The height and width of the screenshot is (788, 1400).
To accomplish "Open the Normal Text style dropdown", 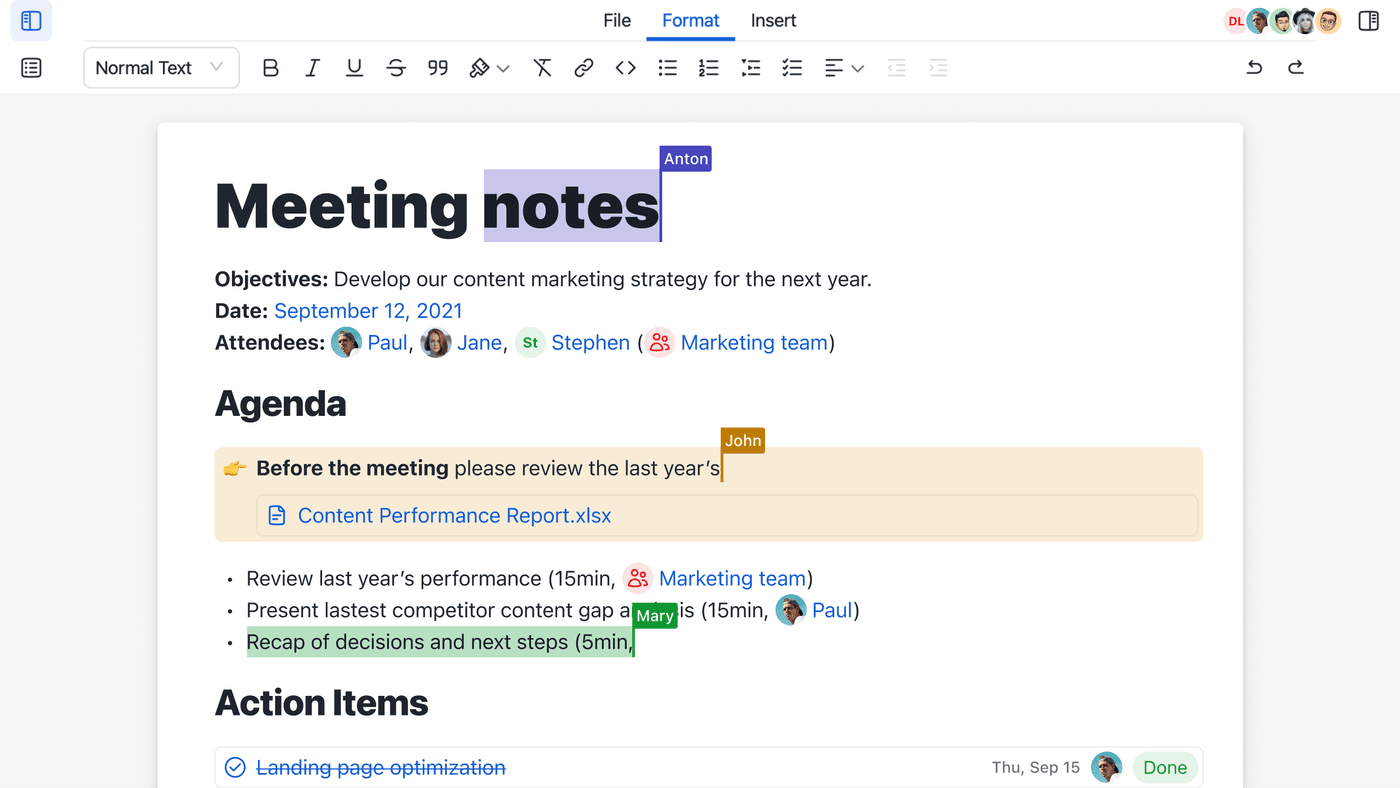I will point(161,68).
